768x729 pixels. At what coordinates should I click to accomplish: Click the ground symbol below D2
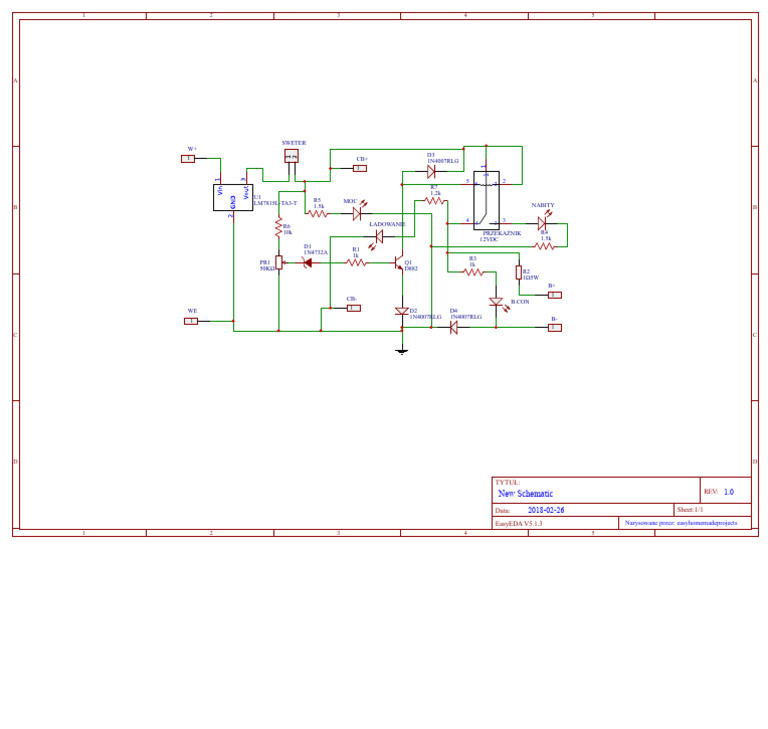402,350
